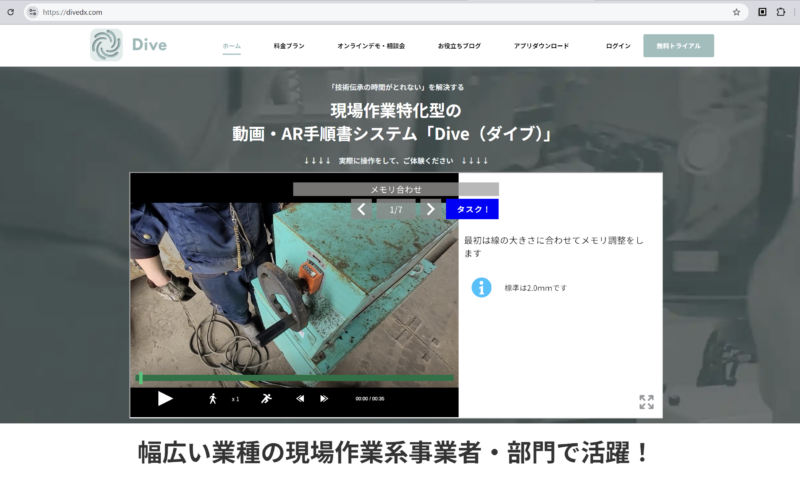Click the divedx.com address bar

click(386, 12)
